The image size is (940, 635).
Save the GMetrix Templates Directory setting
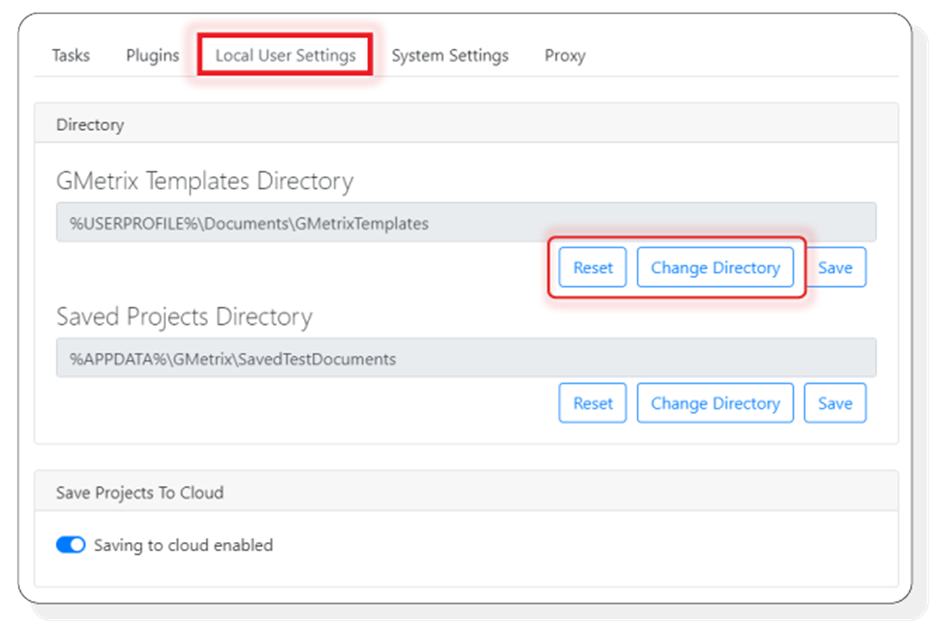(836, 267)
